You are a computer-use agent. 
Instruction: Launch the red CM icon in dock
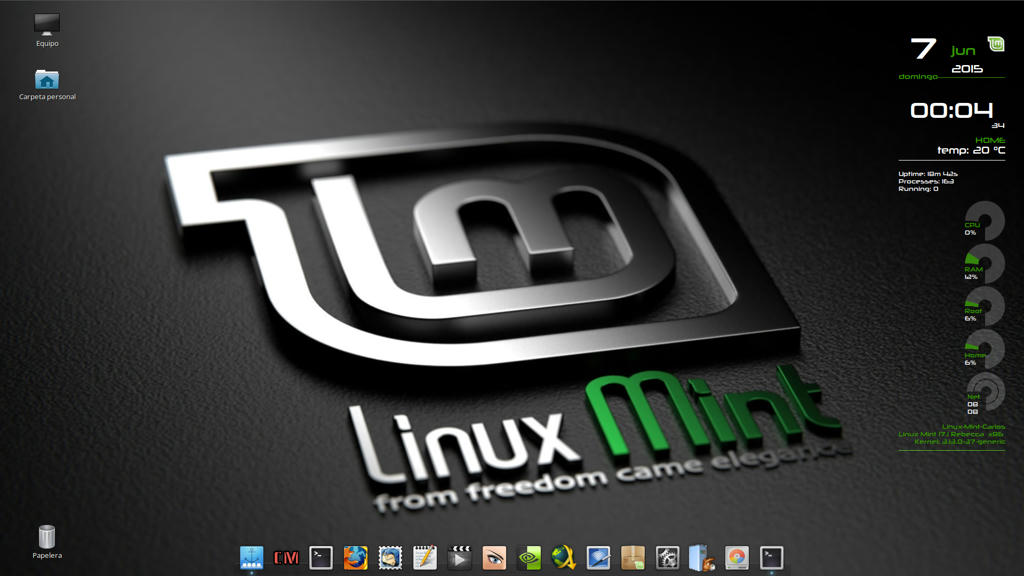coord(286,558)
